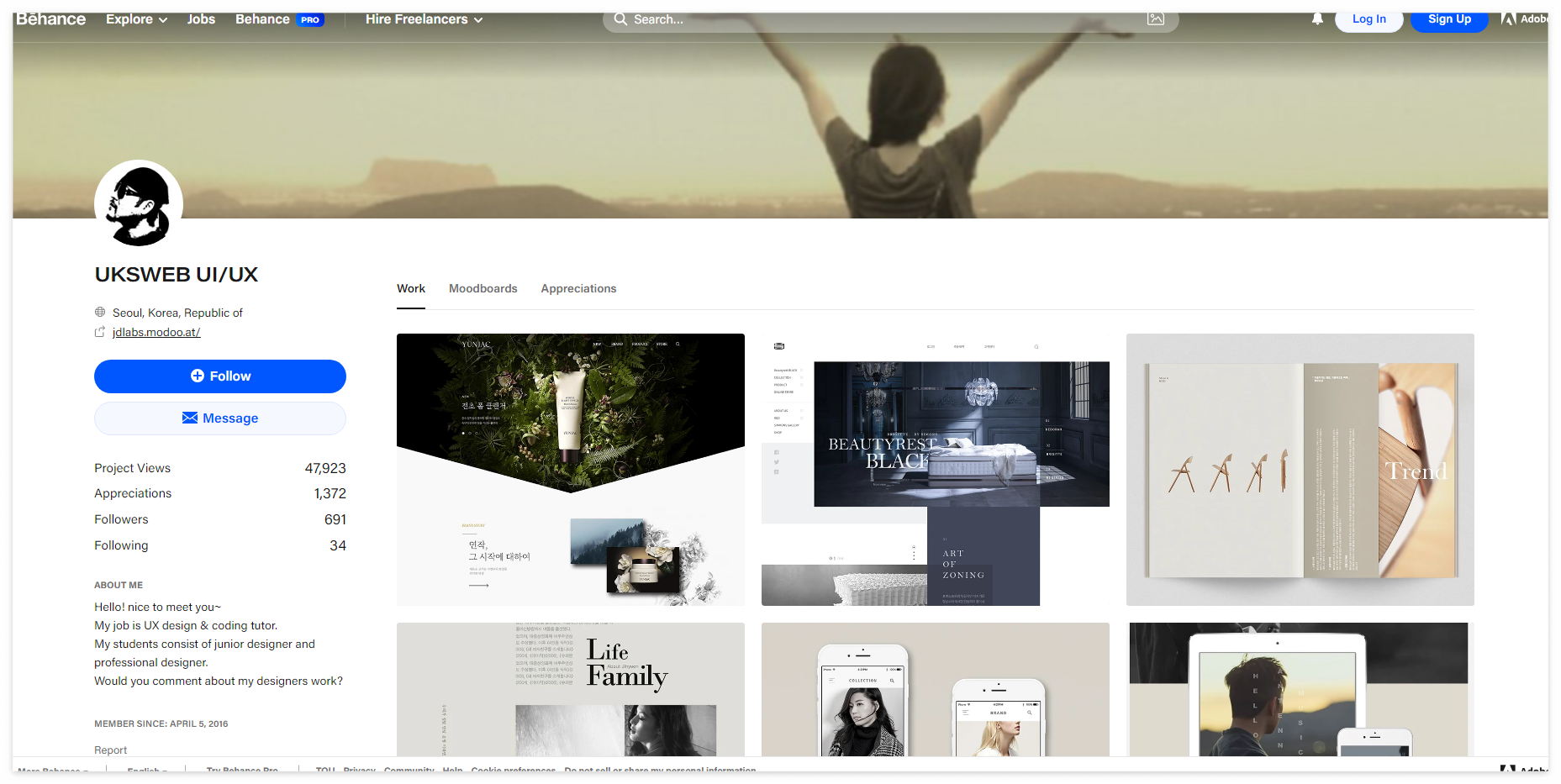Open the phone mockups project thumbnail
Viewport: 1561px width, 784px height.
936,689
